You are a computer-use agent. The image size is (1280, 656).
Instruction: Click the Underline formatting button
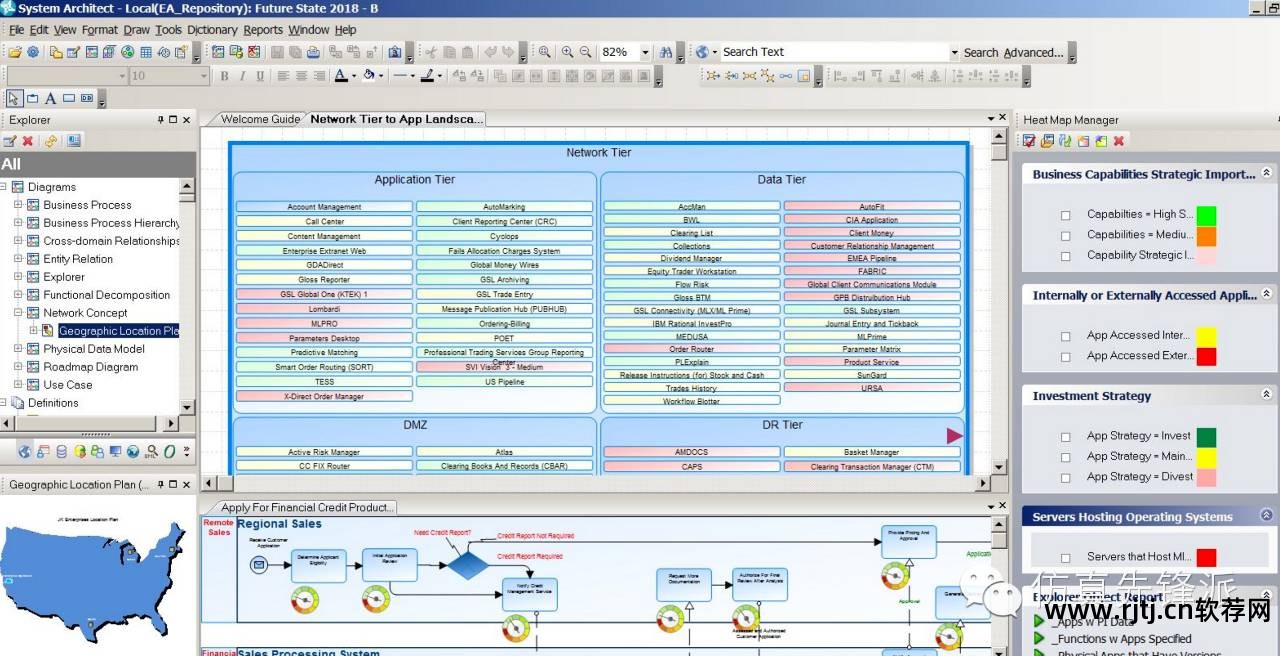[260, 75]
